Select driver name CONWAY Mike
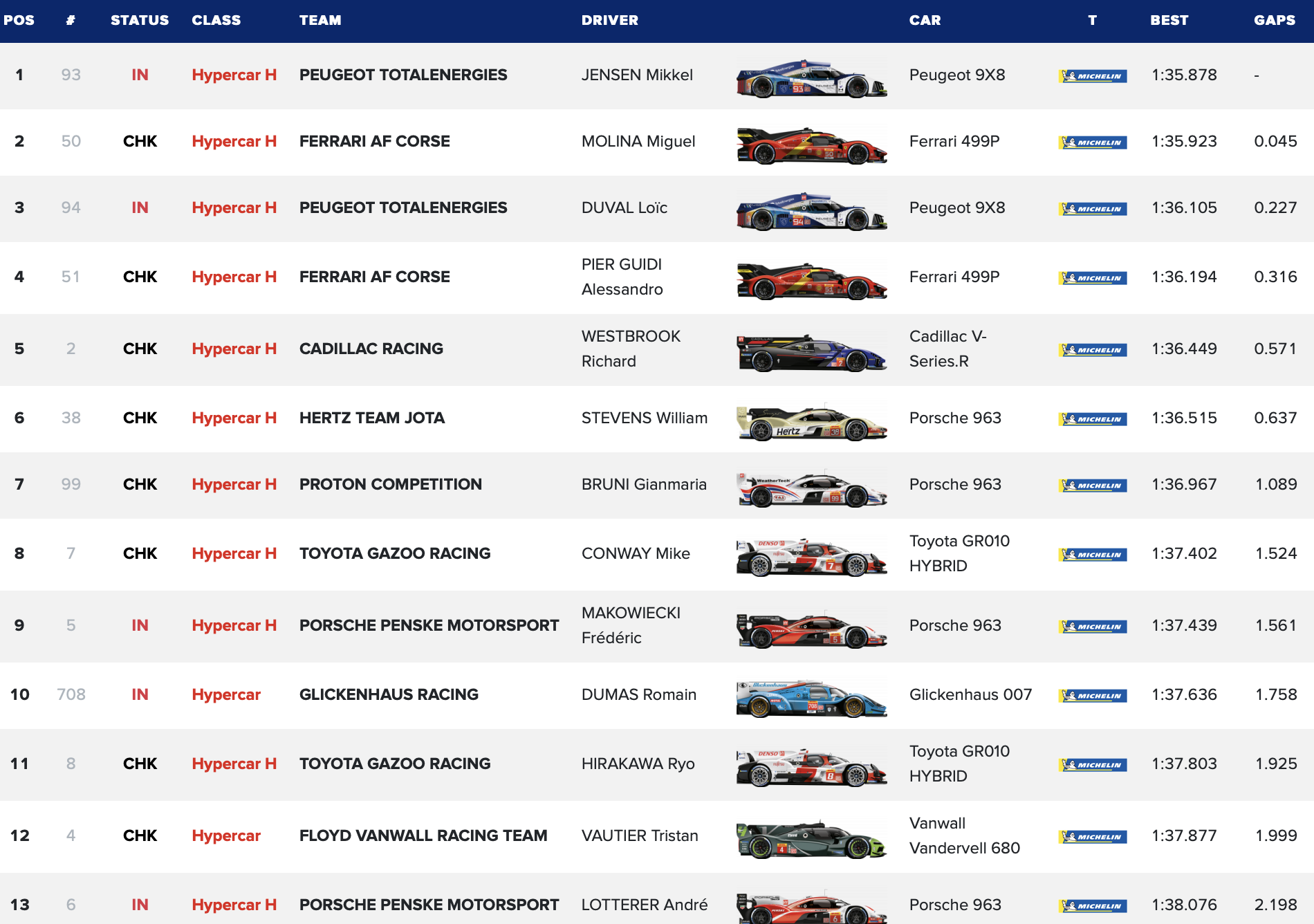Viewport: 1314px width, 924px height. 636,553
